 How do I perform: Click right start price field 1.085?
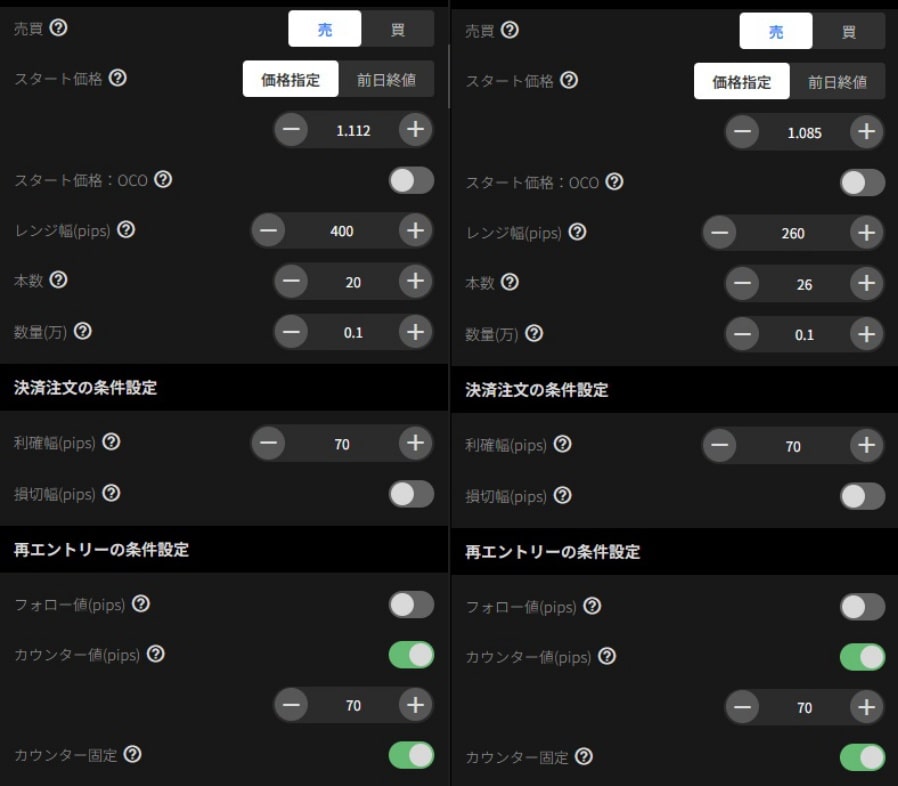click(804, 132)
